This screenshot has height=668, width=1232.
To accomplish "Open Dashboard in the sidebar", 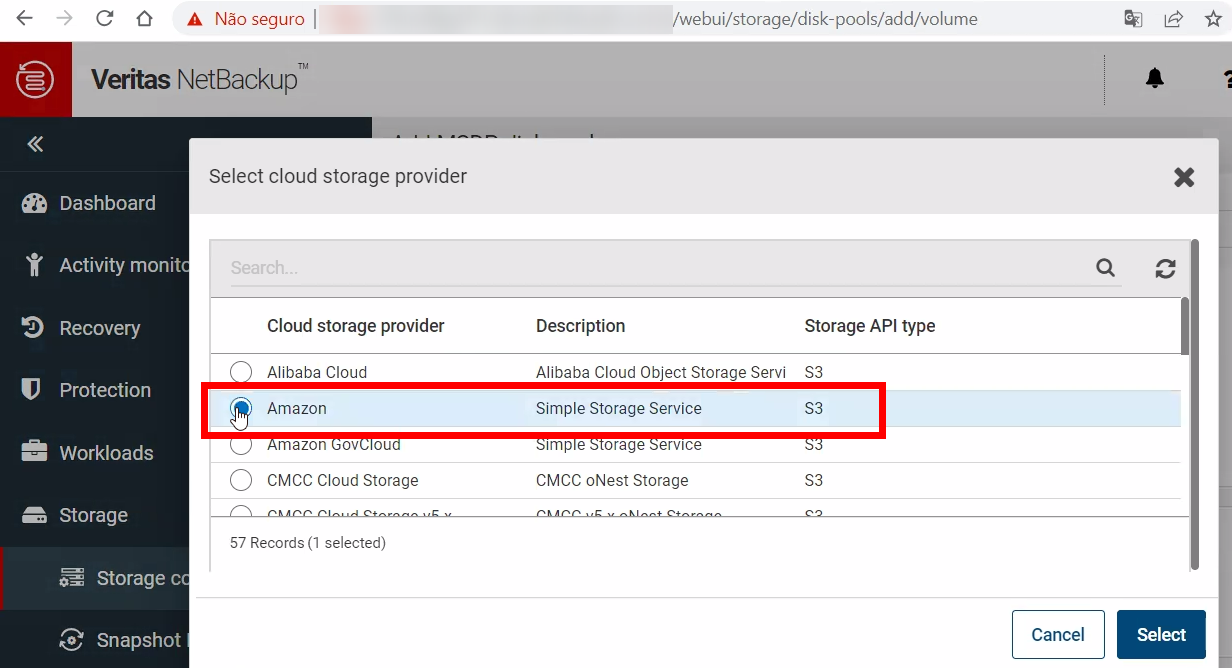I will tap(107, 203).
